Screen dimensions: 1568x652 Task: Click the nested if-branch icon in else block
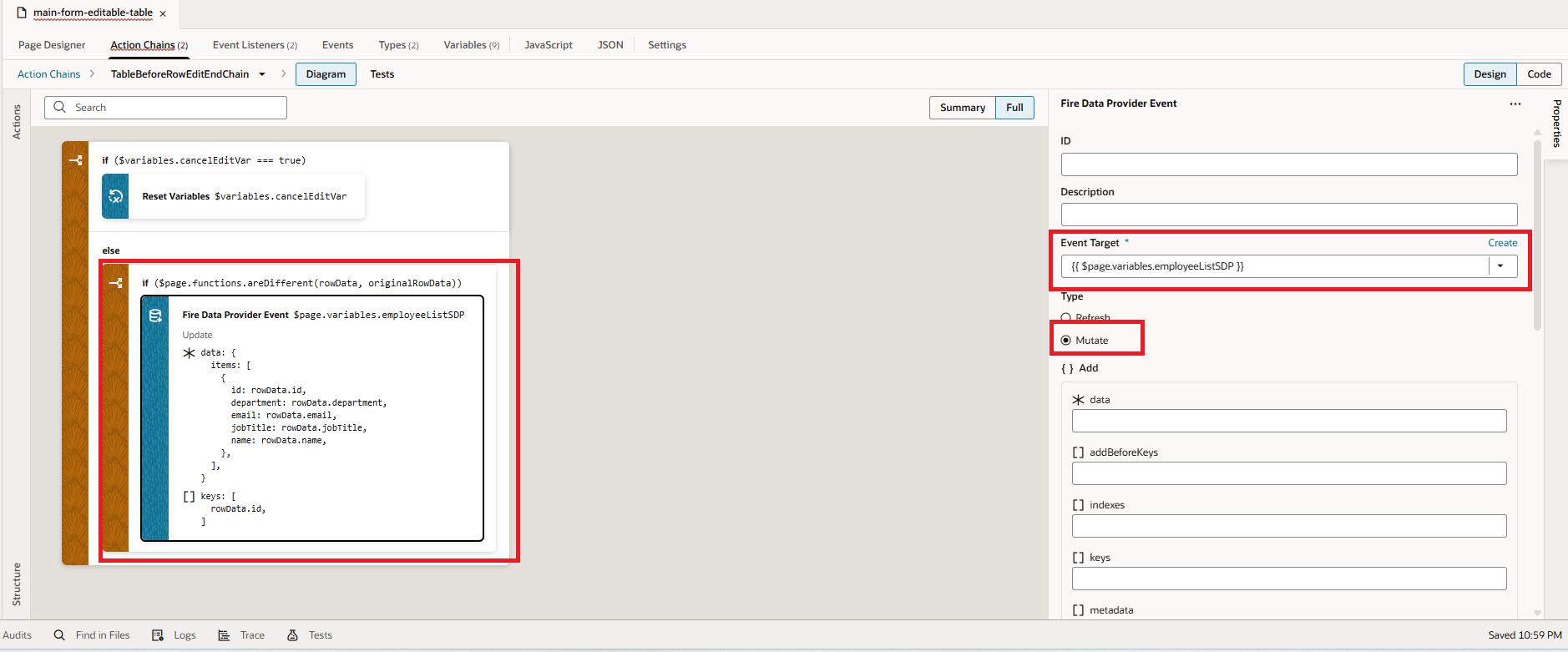pos(115,283)
